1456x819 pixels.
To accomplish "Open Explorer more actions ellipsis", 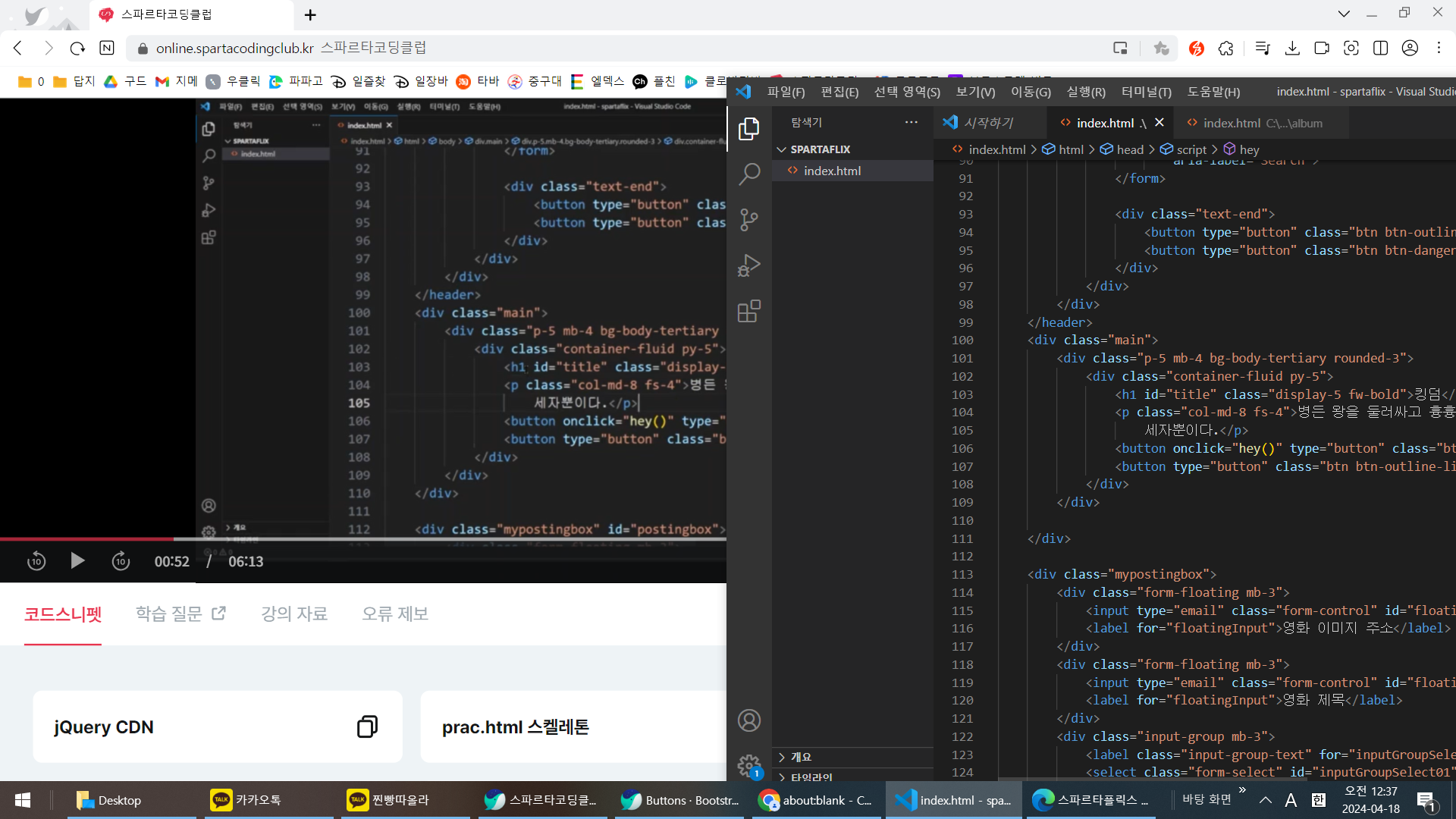I will (x=911, y=122).
